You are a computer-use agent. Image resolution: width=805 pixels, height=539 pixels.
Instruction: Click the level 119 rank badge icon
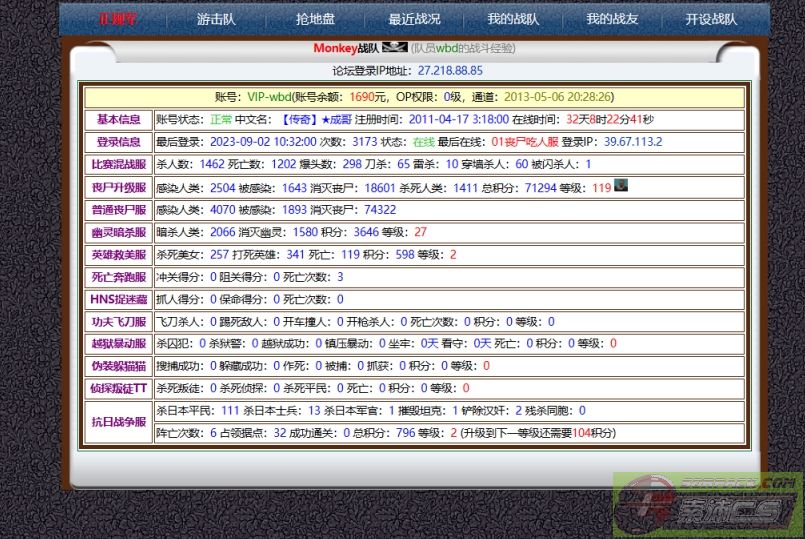(621, 185)
